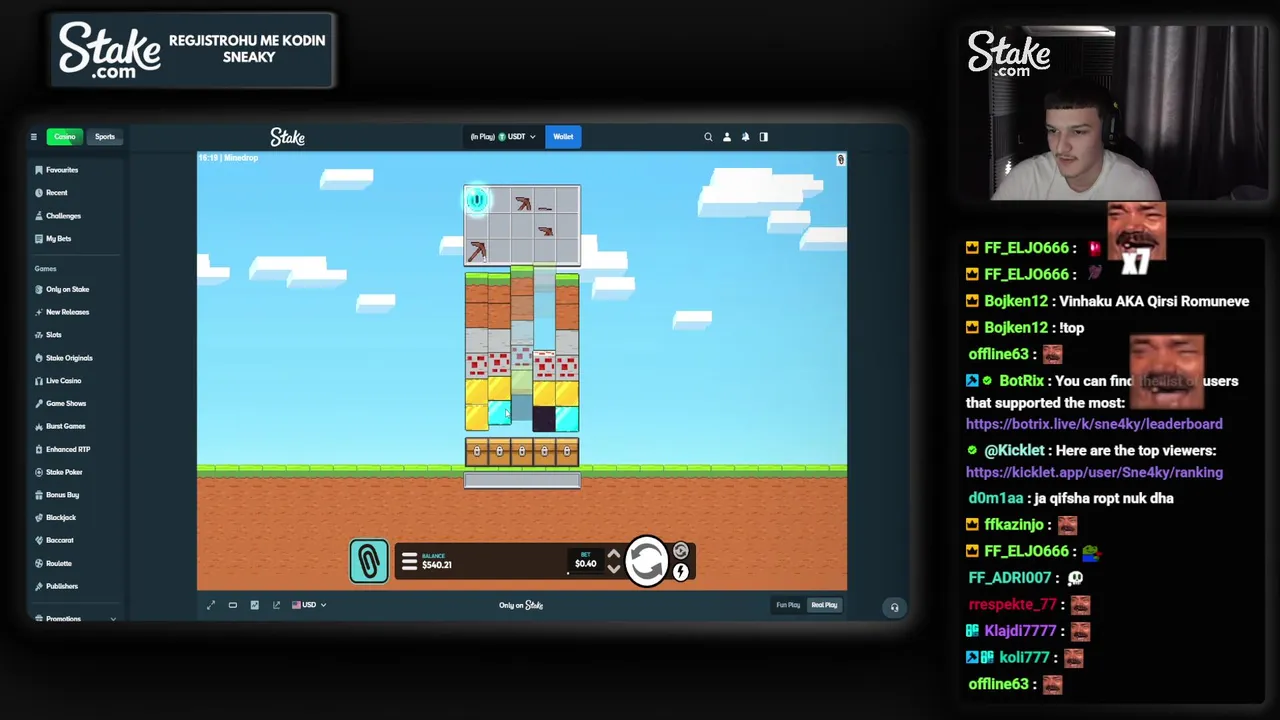Click the streamer webcam feed
Screen dimensions: 1280x720
coord(1115,115)
